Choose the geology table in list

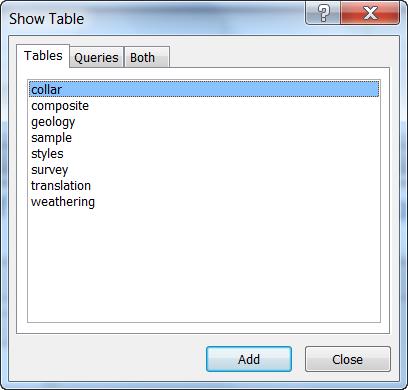(53, 122)
